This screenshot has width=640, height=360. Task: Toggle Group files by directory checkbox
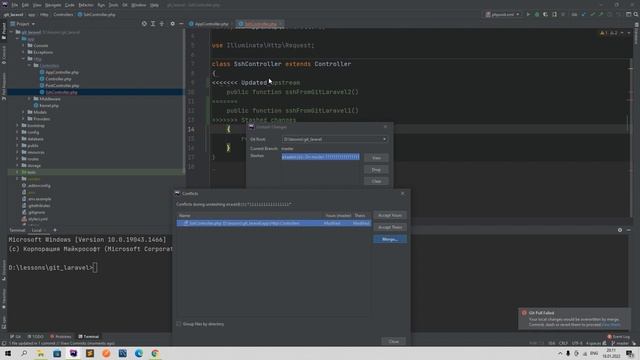coord(179,324)
